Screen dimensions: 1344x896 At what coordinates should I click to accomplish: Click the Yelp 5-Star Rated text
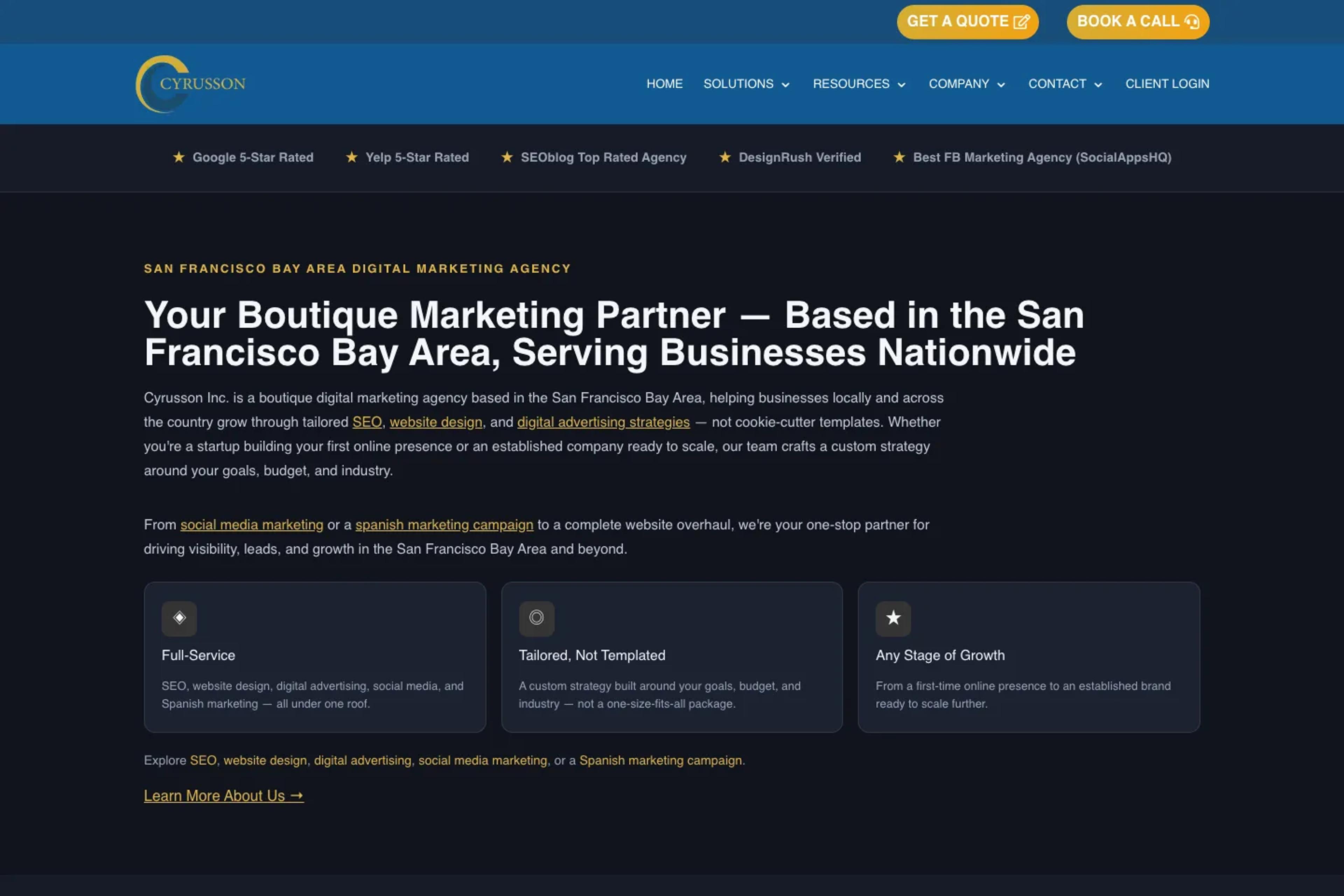pos(417,158)
